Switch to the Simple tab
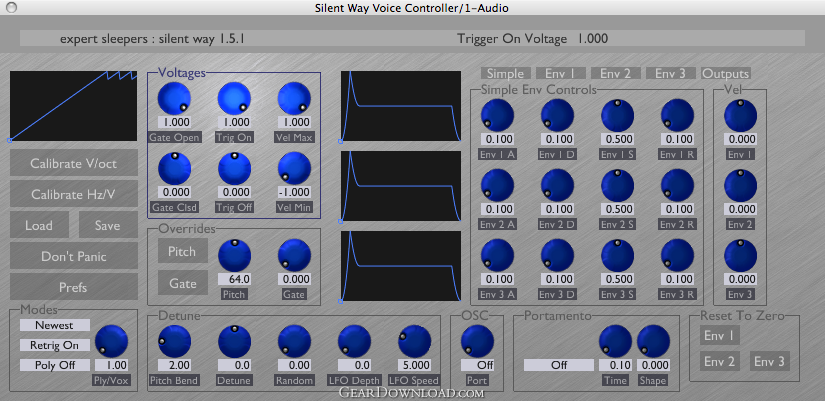The height and width of the screenshot is (401, 825). [505, 74]
